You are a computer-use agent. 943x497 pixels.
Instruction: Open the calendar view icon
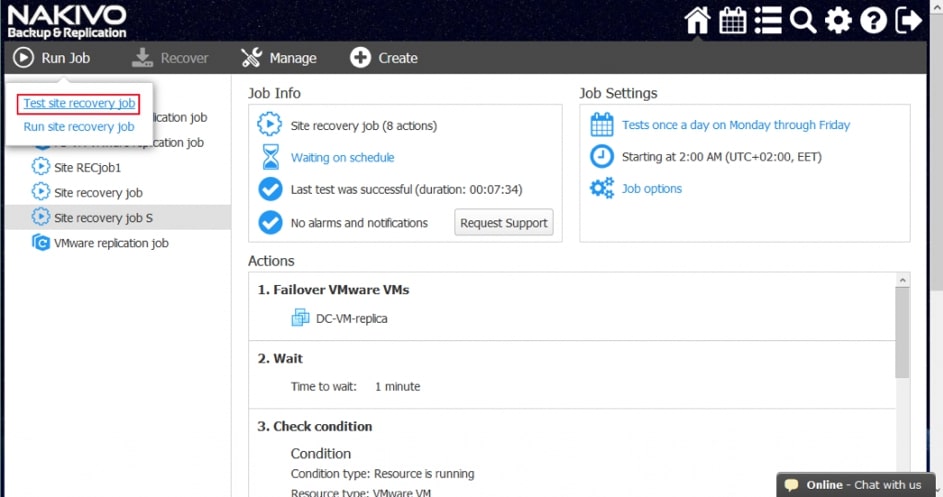(x=733, y=20)
